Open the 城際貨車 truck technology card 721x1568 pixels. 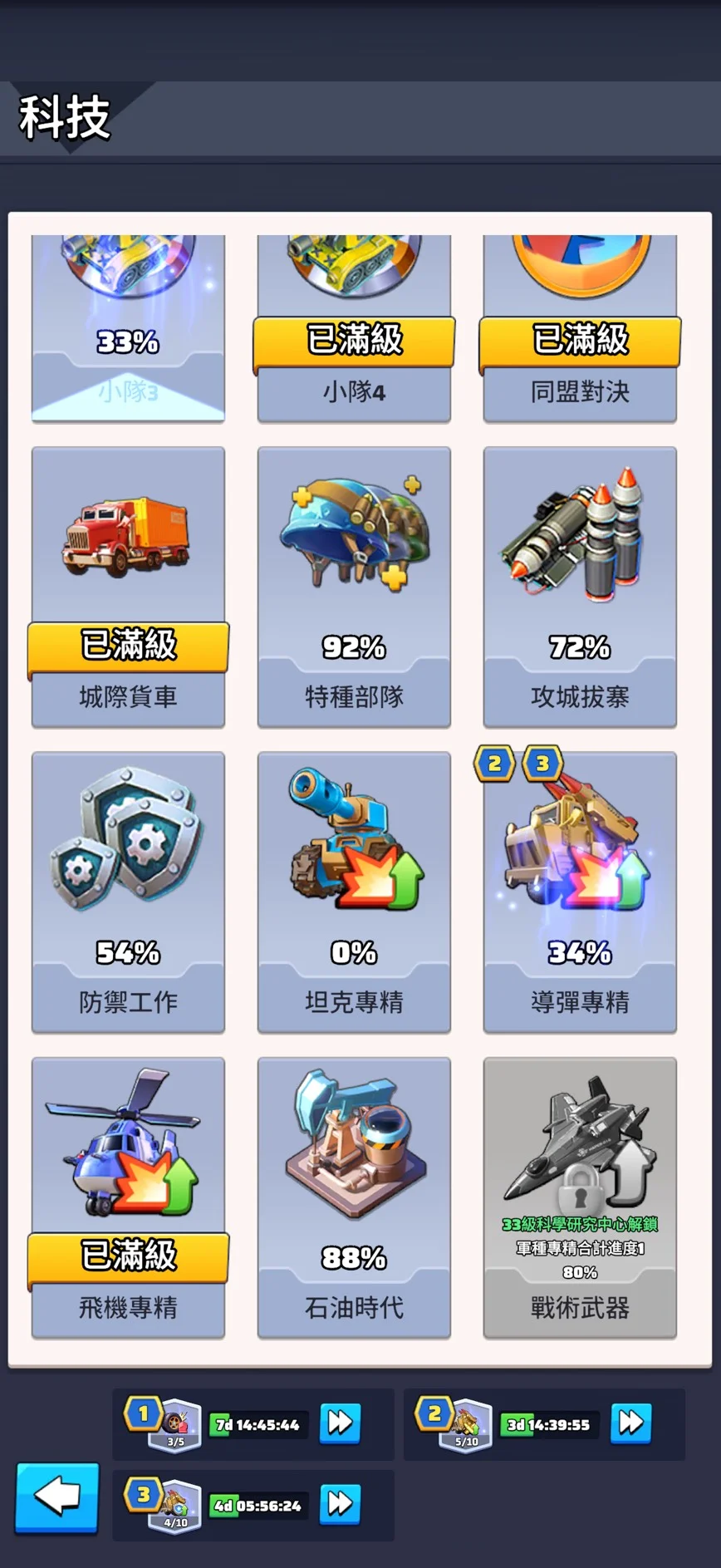coord(128,587)
